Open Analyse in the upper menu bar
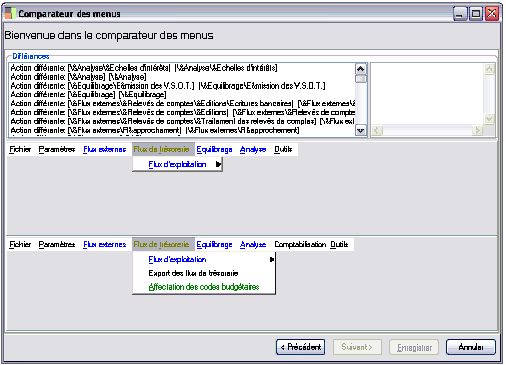This screenshot has width=506, height=365. pyautogui.click(x=253, y=149)
